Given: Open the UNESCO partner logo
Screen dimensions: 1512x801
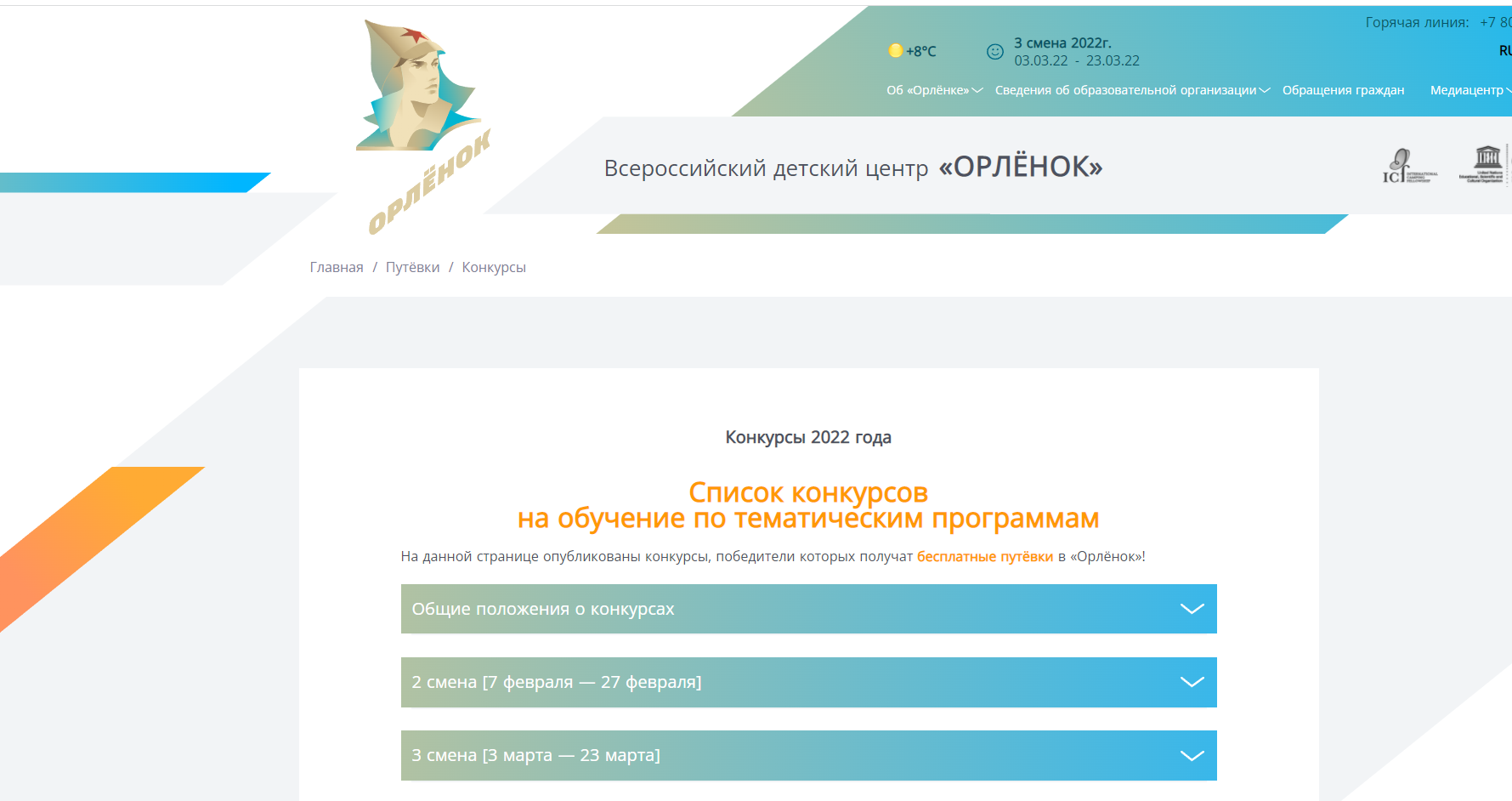Looking at the screenshot, I should tap(1483, 164).
